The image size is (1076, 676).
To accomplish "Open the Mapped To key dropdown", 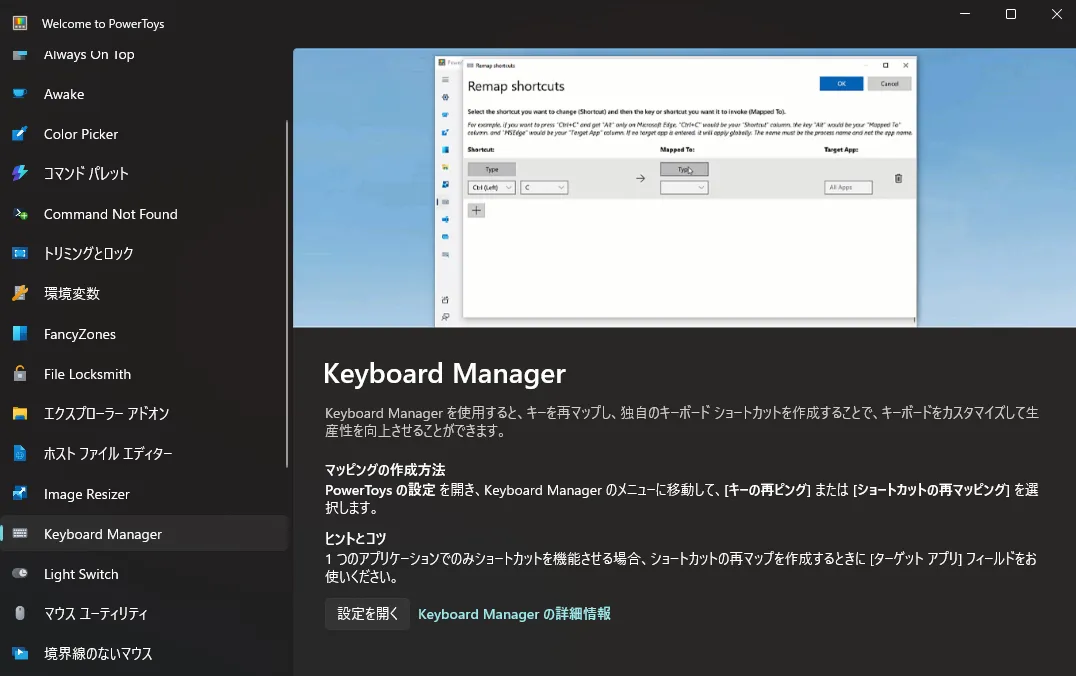I will 684,187.
